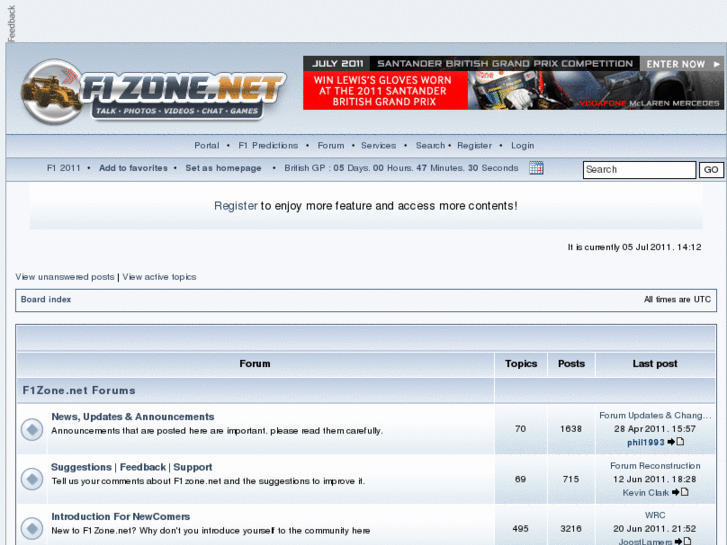Open the Portal menu item
The width and height of the screenshot is (727, 545).
pos(206,145)
